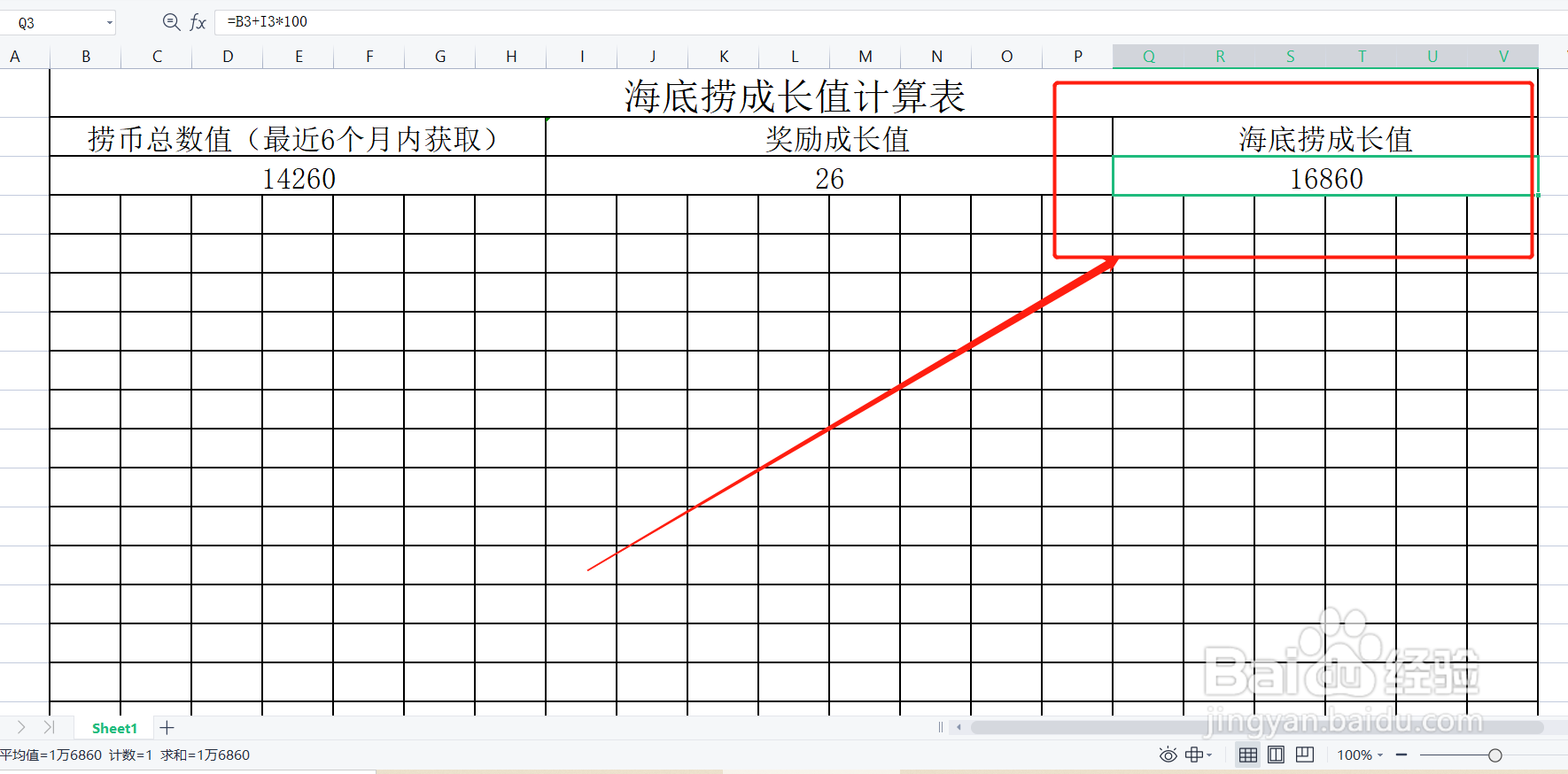Click cell containing 26
Image resolution: width=1568 pixels, height=774 pixels.
pos(829,176)
